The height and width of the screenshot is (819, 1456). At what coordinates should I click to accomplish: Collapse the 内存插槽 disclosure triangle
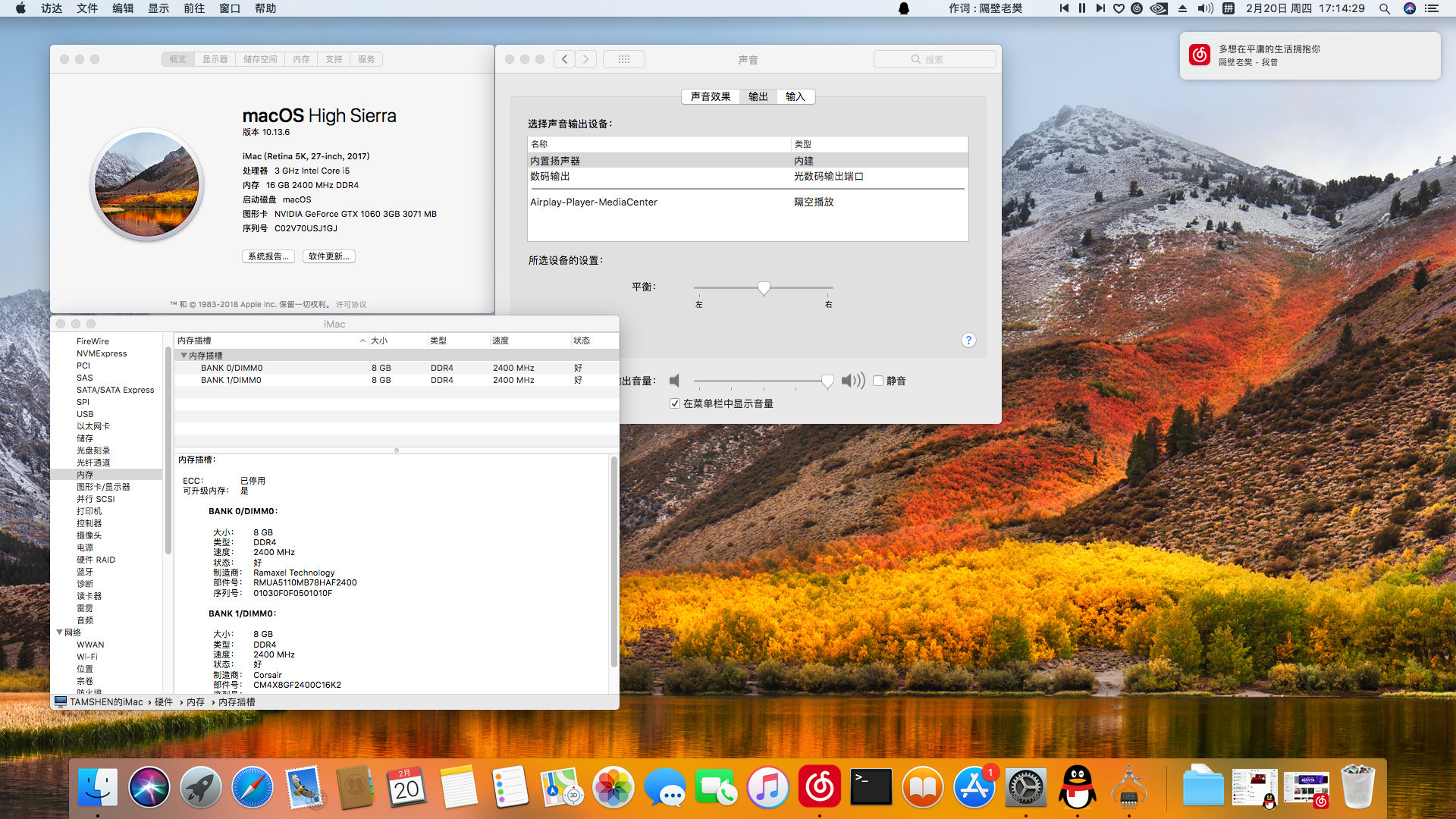(184, 356)
